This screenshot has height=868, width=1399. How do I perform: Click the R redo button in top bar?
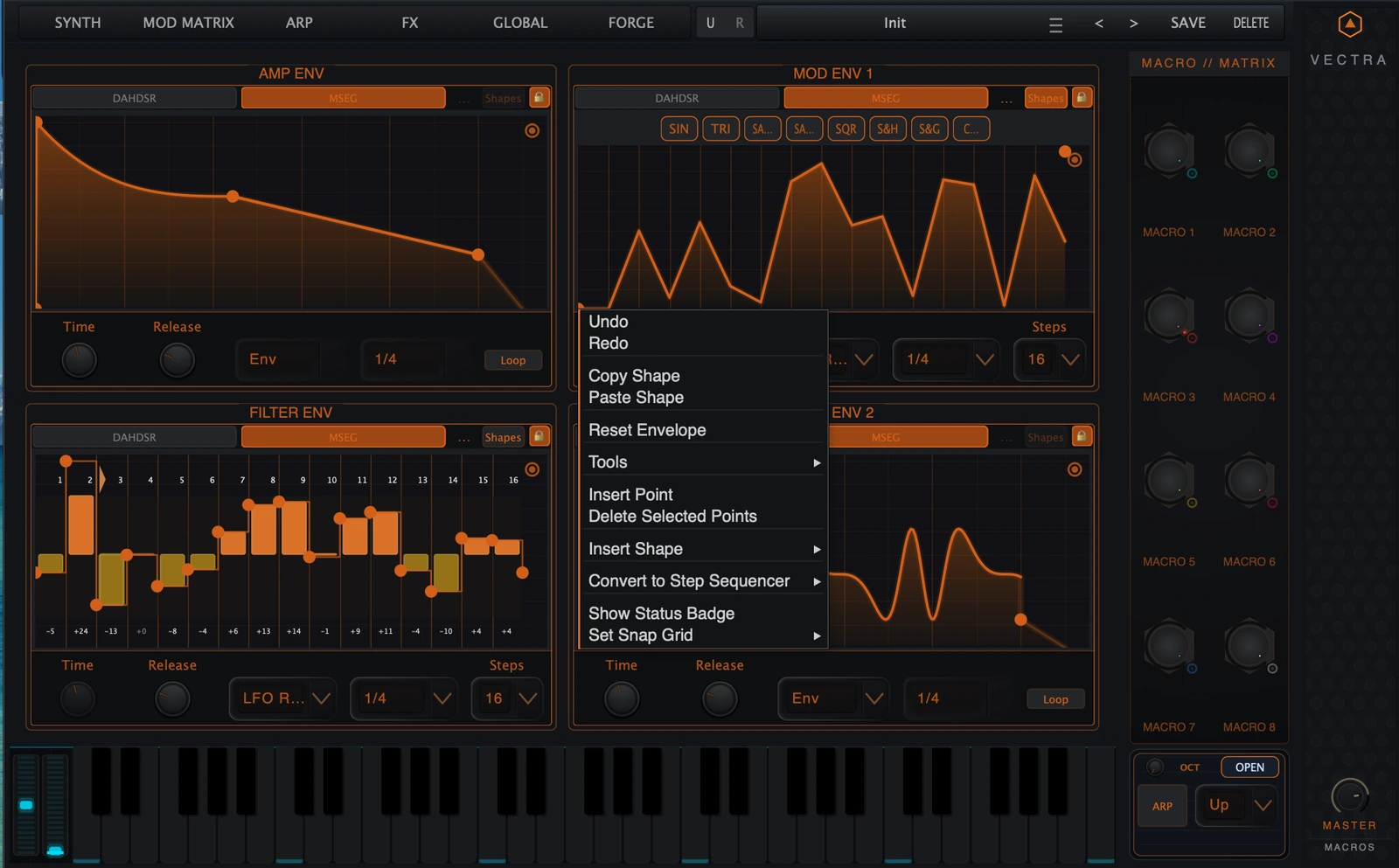click(x=740, y=24)
